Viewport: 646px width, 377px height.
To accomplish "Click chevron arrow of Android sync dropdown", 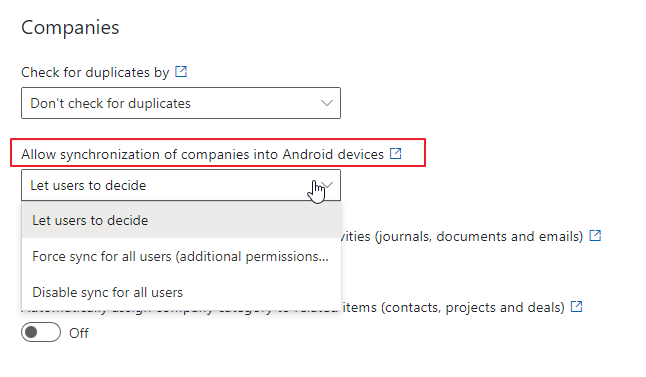I will tap(328, 185).
